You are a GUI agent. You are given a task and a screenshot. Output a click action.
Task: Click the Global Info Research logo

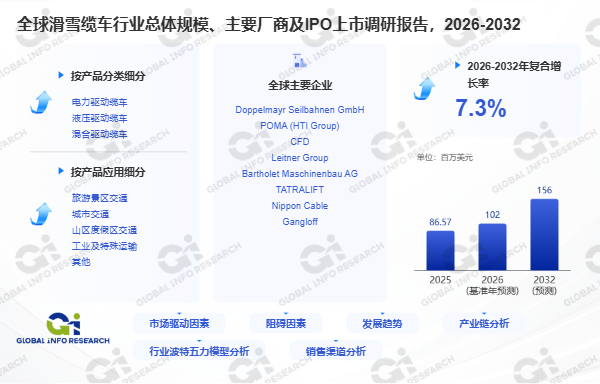pos(63,329)
